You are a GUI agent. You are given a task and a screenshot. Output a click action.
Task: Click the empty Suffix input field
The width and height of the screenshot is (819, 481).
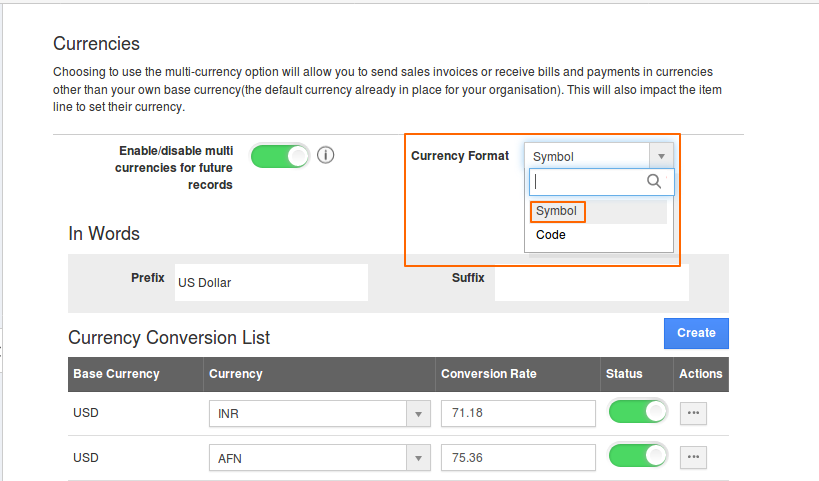click(x=591, y=283)
